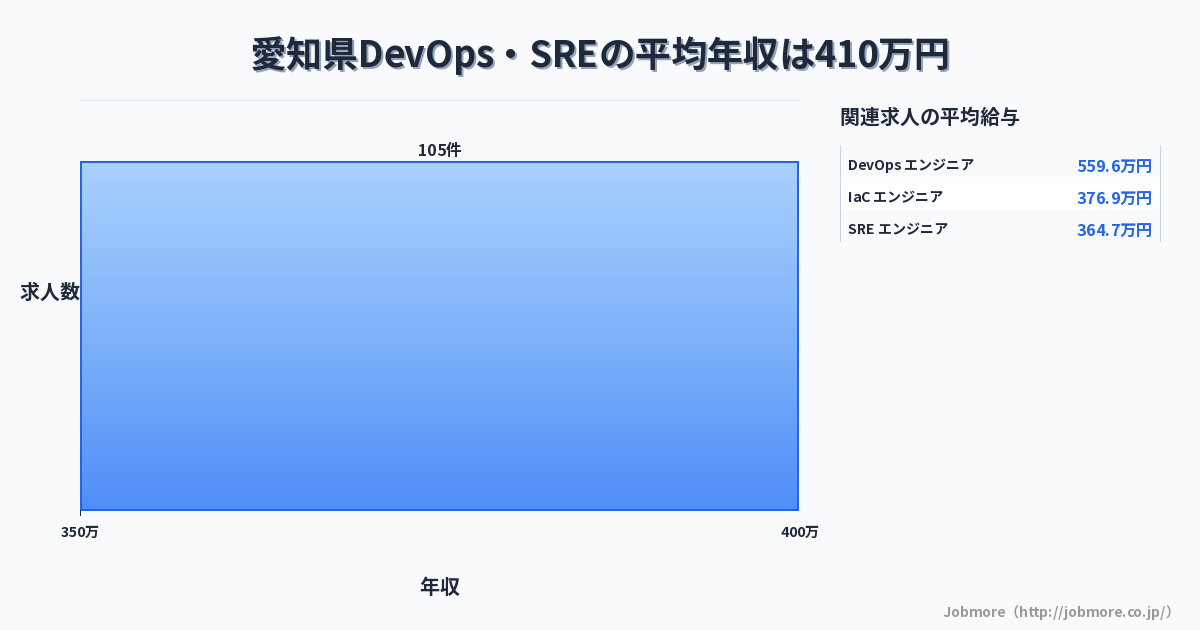Select the 376.9万円 salary value
Screen dimensions: 1200x630
point(1114,198)
